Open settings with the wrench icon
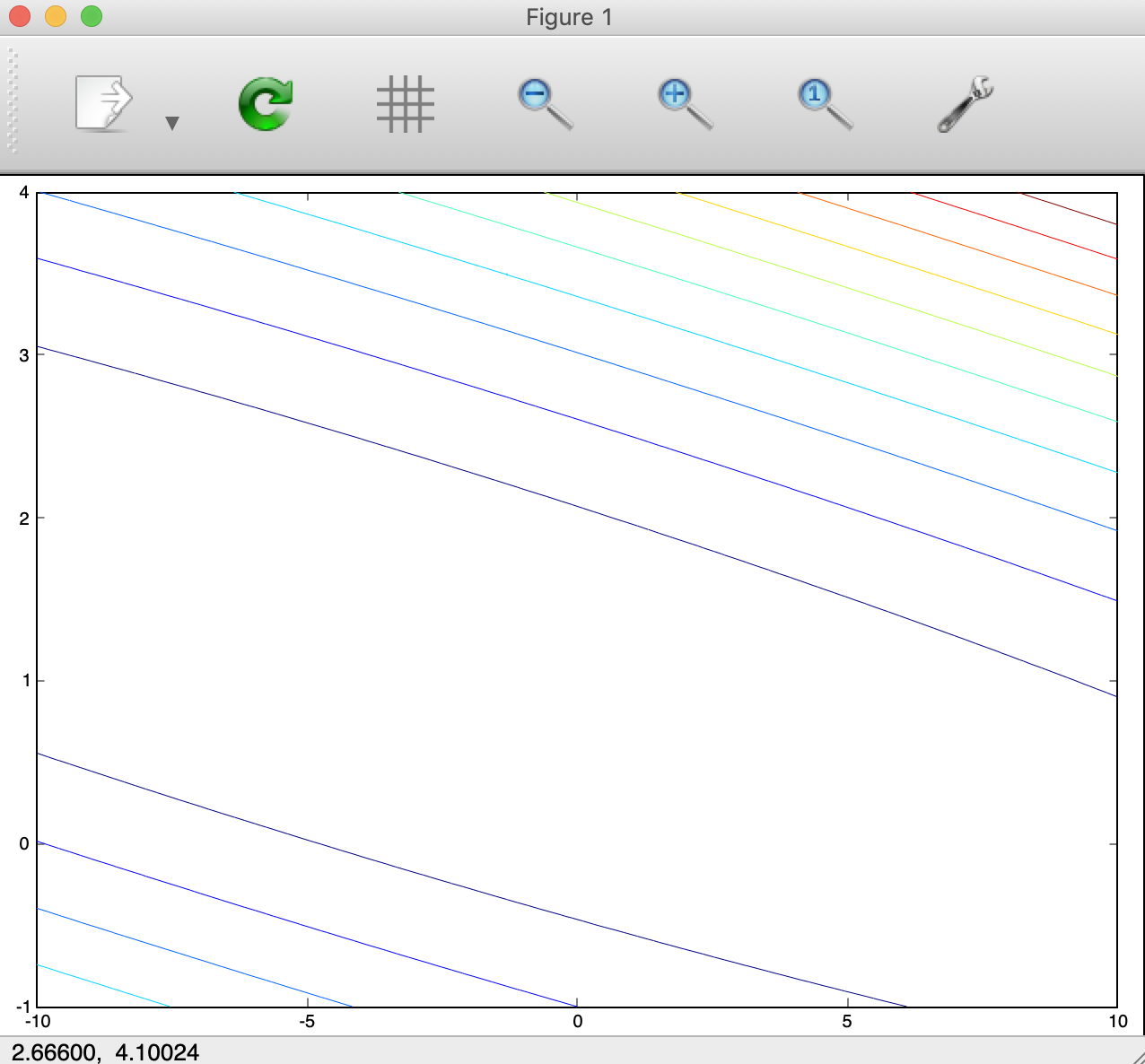Viewport: 1145px width, 1064px height. click(x=966, y=104)
